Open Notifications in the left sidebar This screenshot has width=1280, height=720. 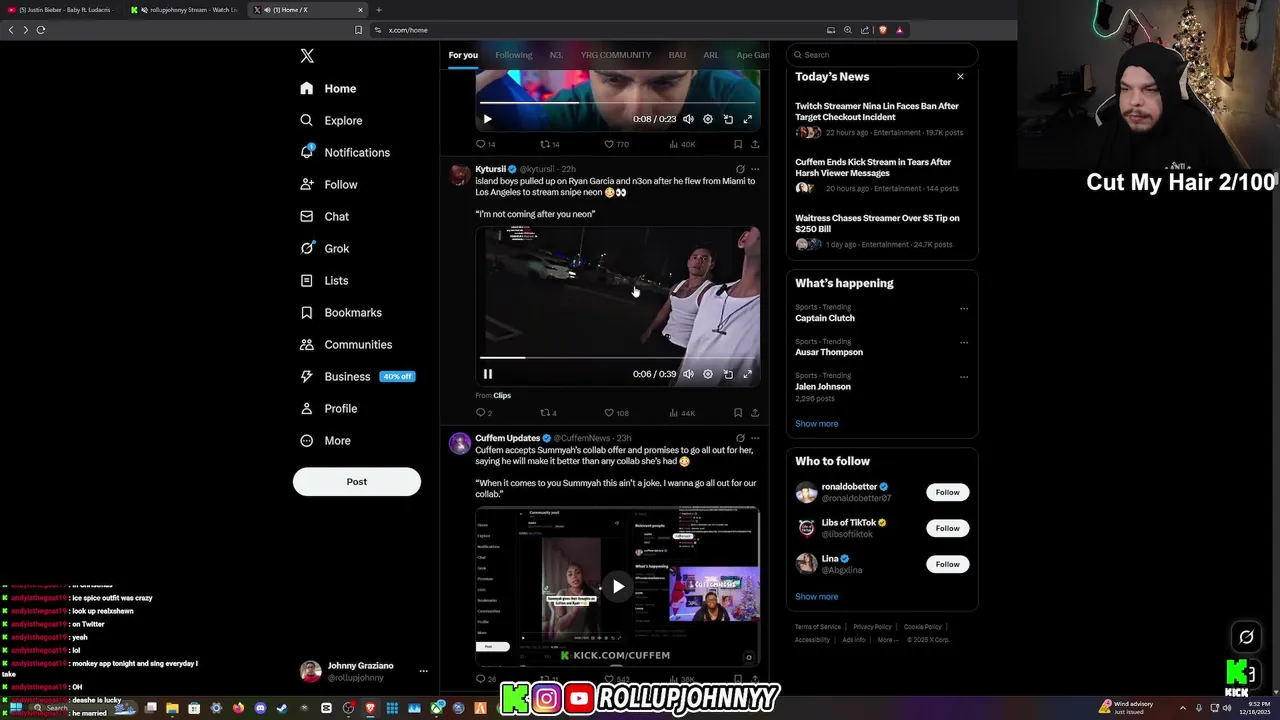tap(345, 152)
